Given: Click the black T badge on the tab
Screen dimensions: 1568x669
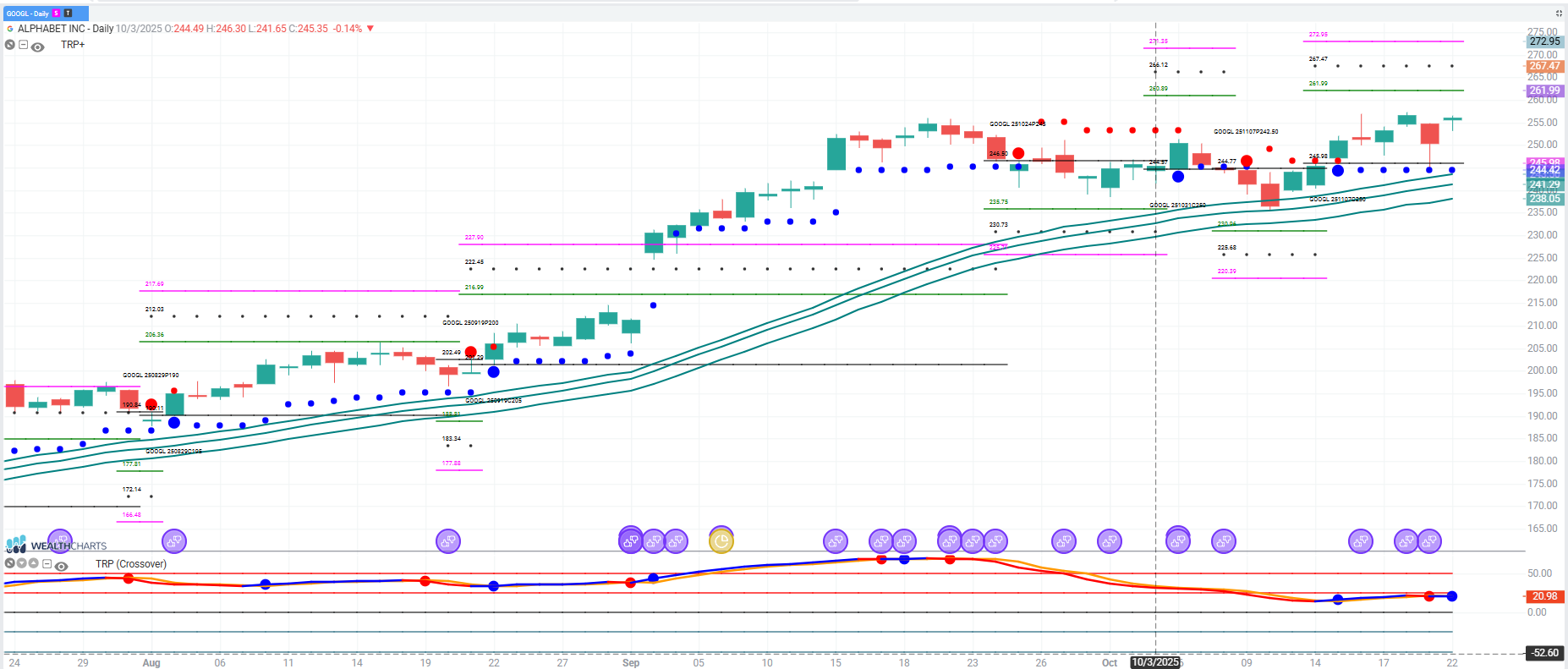Looking at the screenshot, I should coord(68,14).
